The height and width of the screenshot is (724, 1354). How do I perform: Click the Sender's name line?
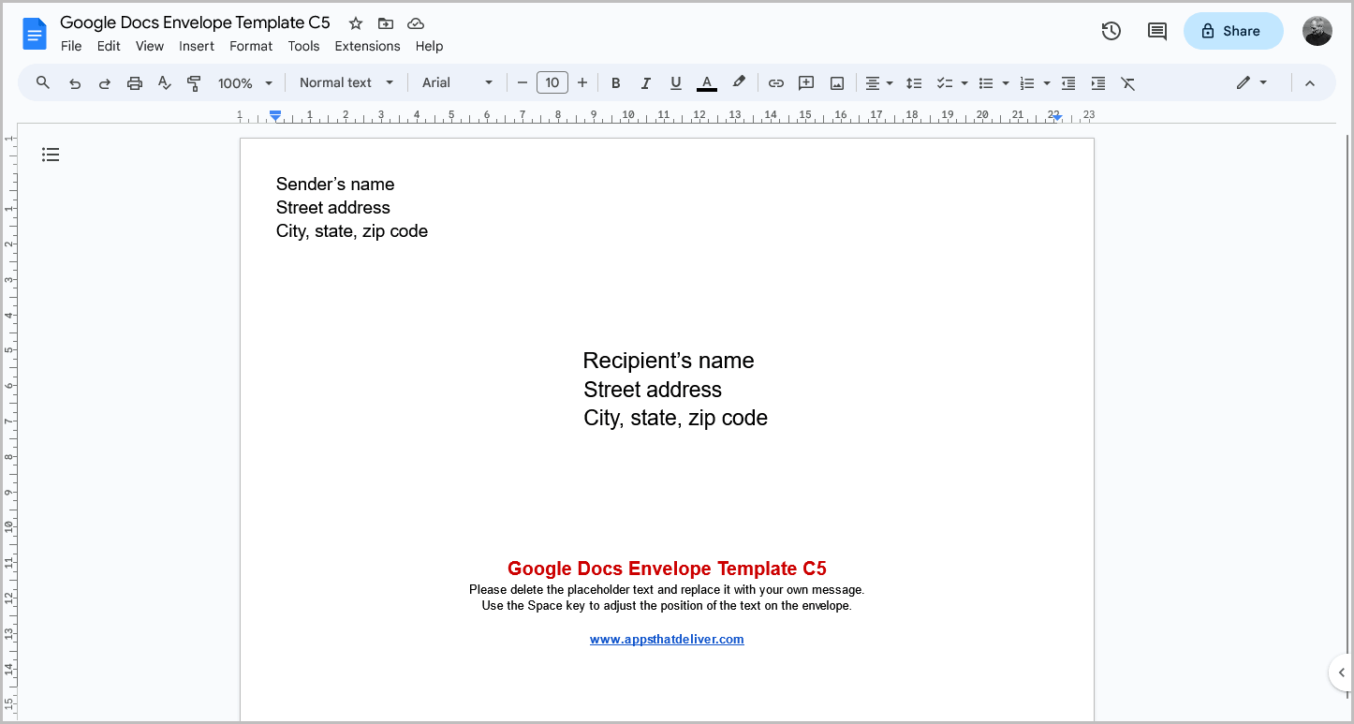[335, 184]
